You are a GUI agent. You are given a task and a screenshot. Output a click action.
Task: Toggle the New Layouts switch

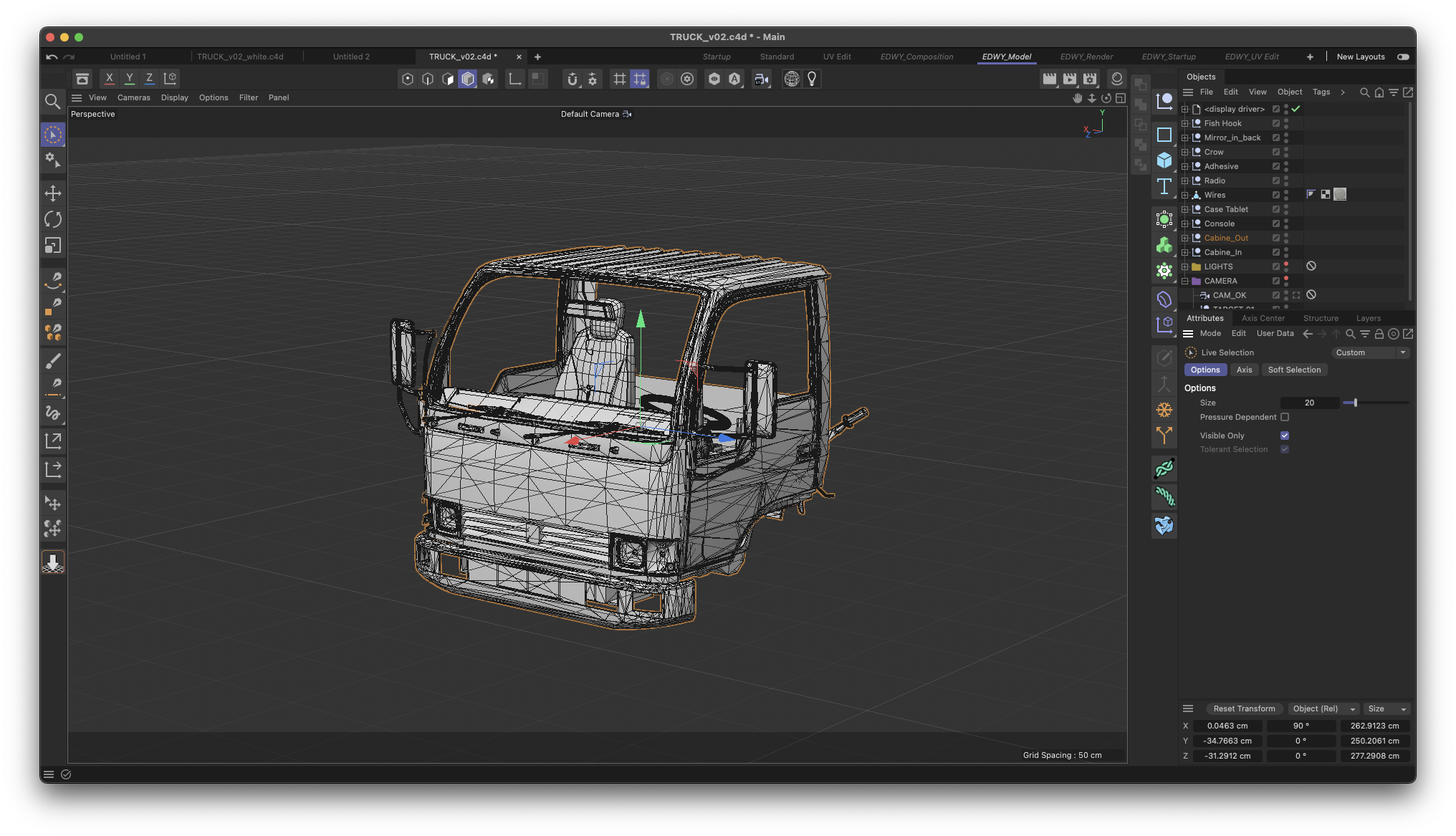tap(1403, 57)
